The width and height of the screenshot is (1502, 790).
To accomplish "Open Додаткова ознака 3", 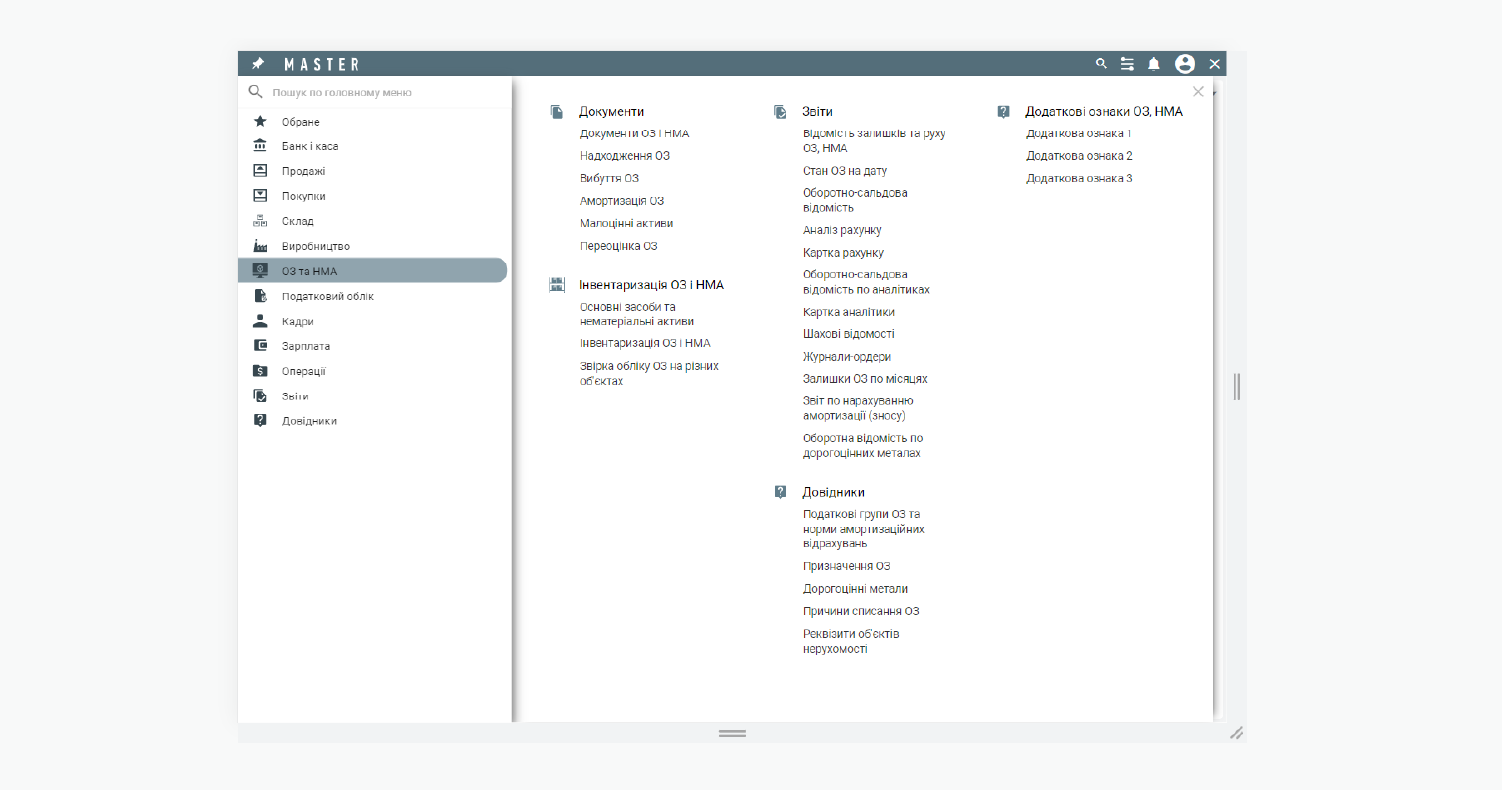I will point(1079,178).
